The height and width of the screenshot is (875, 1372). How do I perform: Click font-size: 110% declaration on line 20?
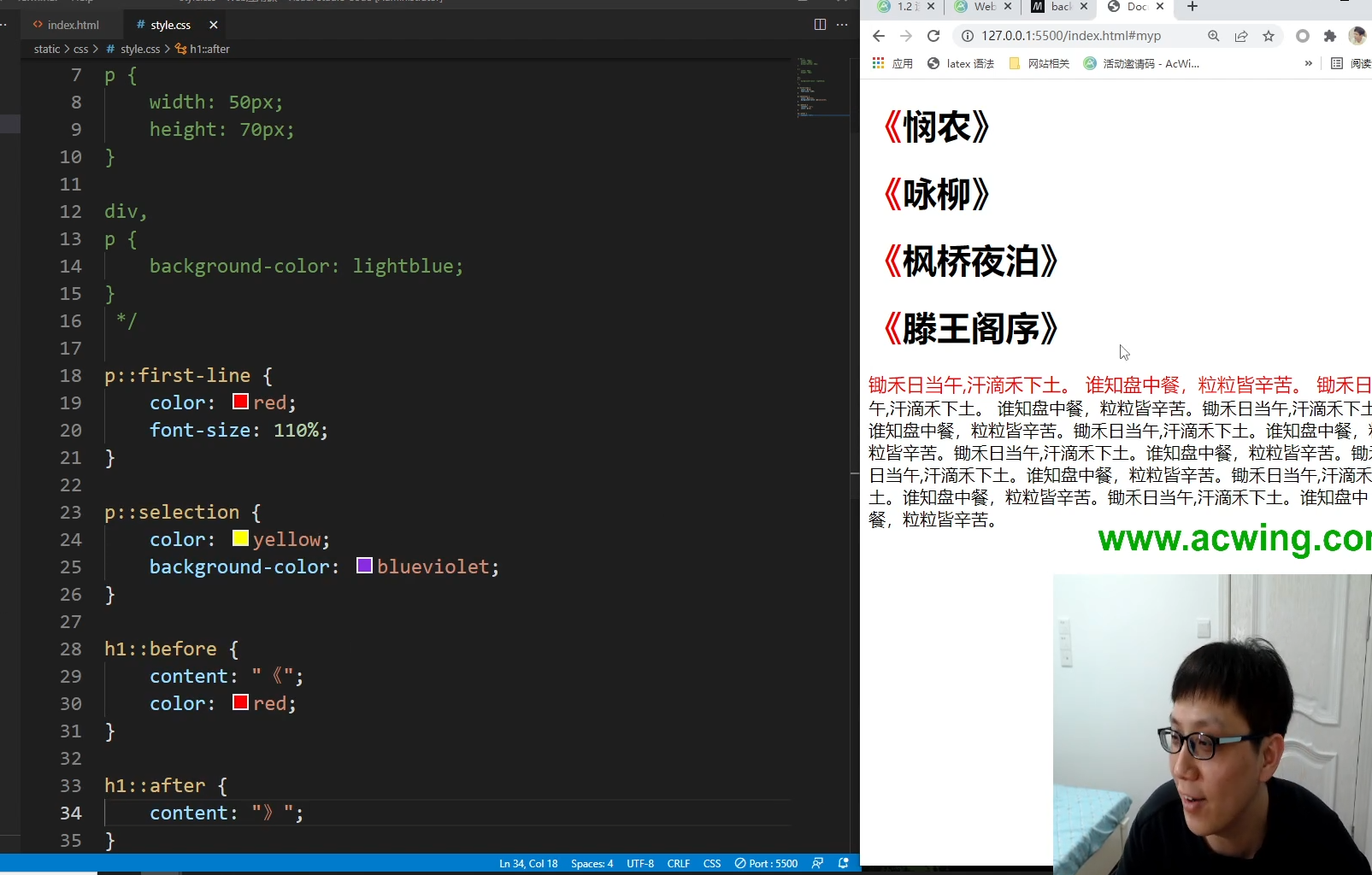pyautogui.click(x=238, y=430)
